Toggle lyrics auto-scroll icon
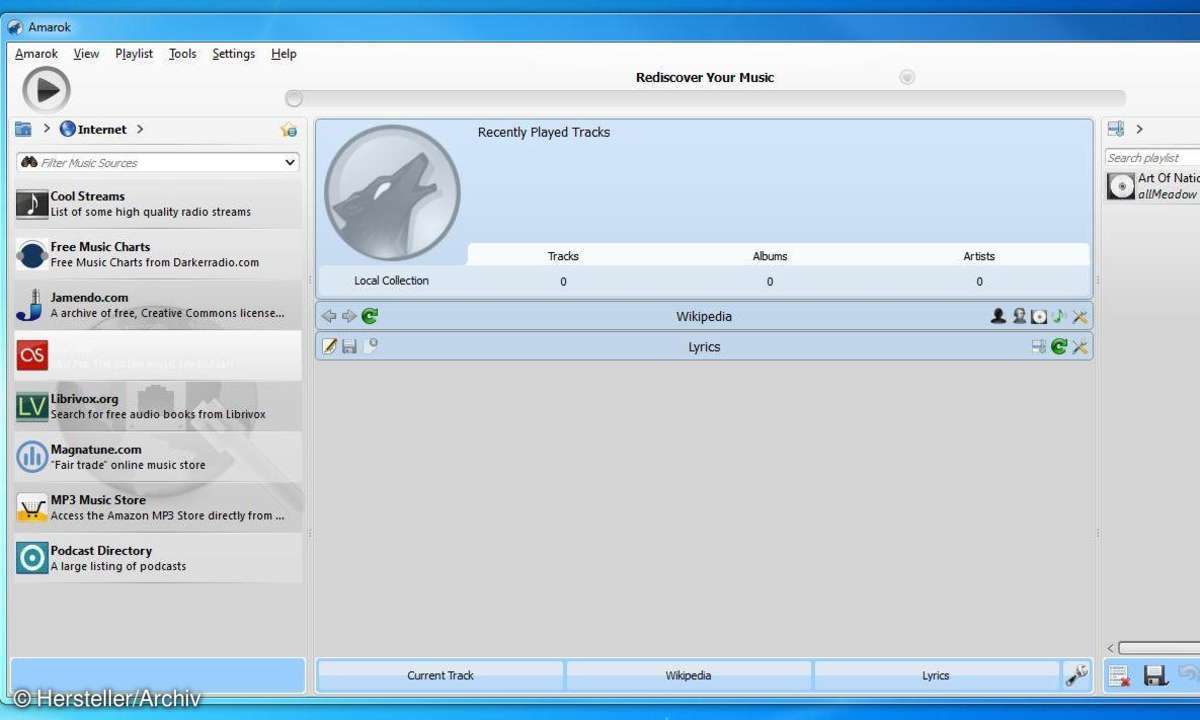1200x720 pixels. (x=1039, y=347)
